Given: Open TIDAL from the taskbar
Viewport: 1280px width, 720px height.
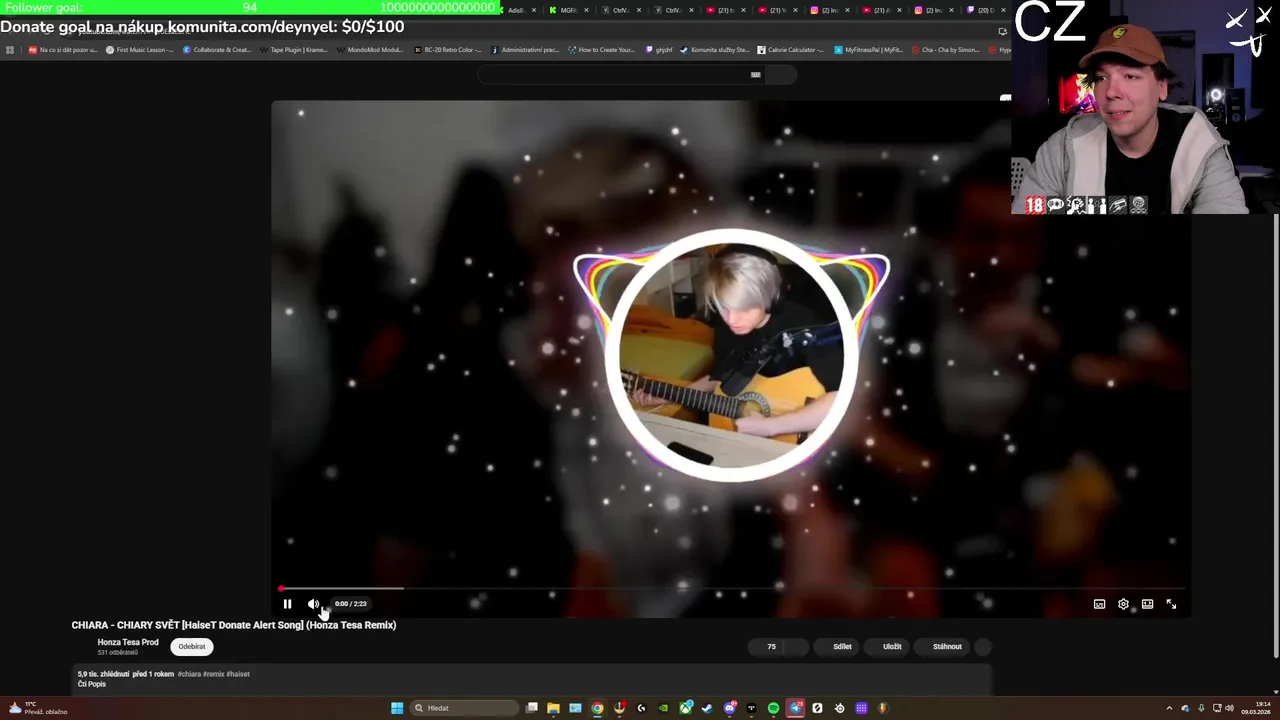Looking at the screenshot, I should coord(751,708).
